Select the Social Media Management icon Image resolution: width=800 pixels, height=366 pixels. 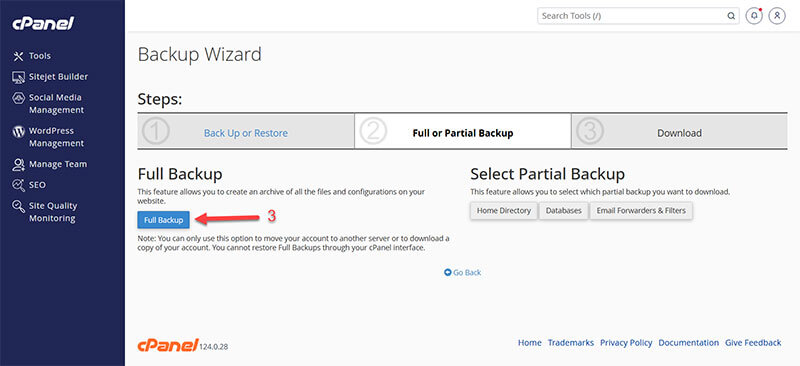[18, 98]
